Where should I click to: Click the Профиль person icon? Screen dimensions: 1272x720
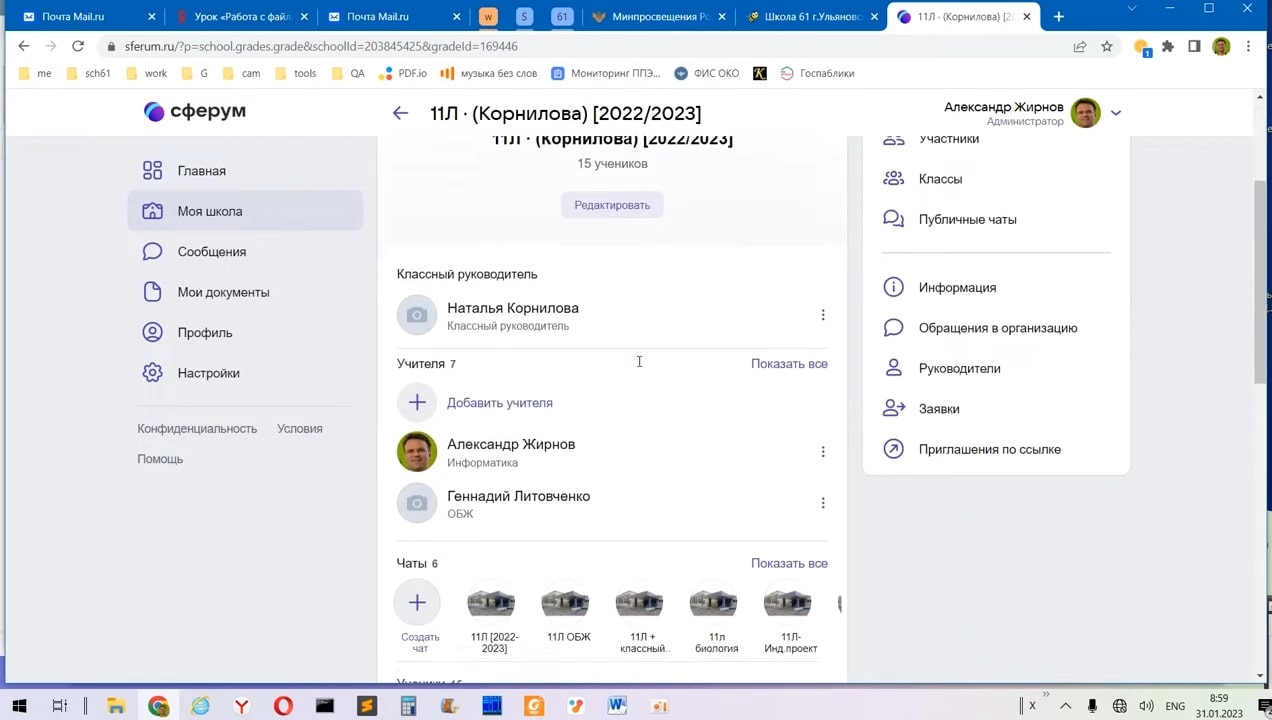point(152,333)
